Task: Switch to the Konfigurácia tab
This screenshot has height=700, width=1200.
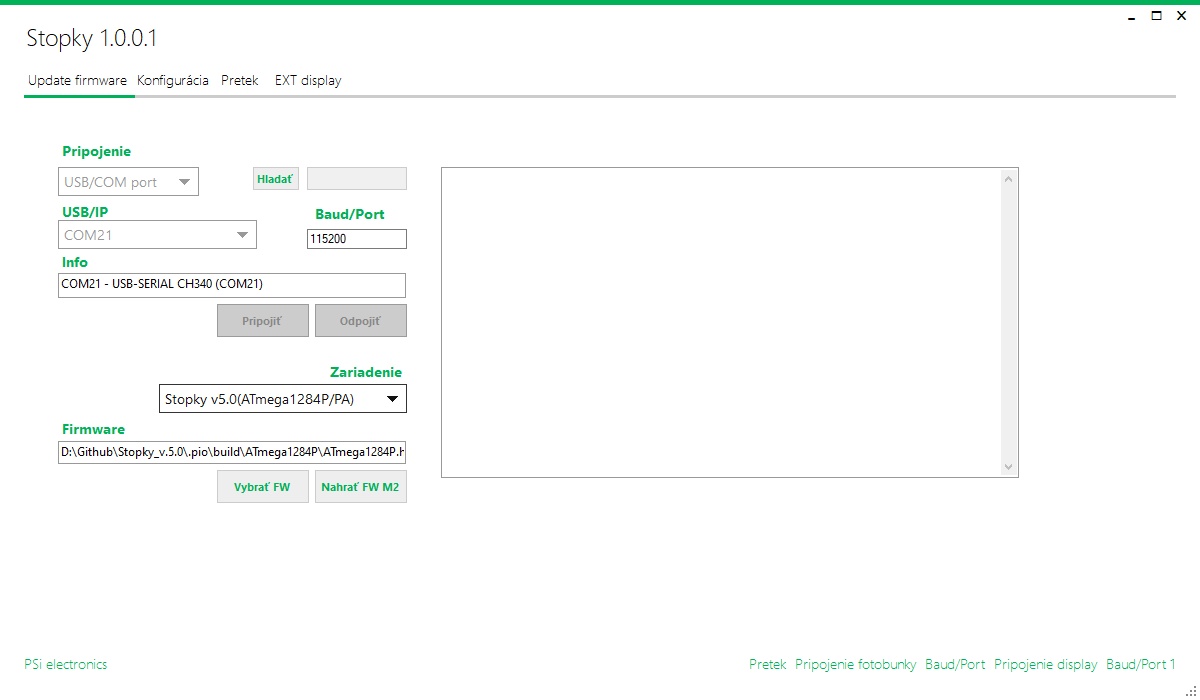Action: point(173,81)
